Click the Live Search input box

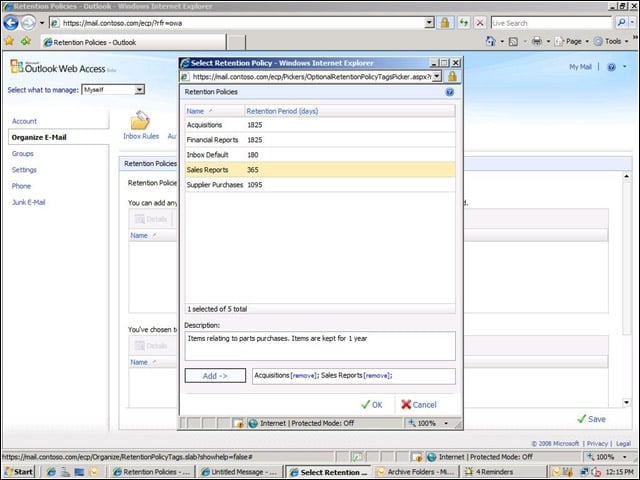[551, 23]
